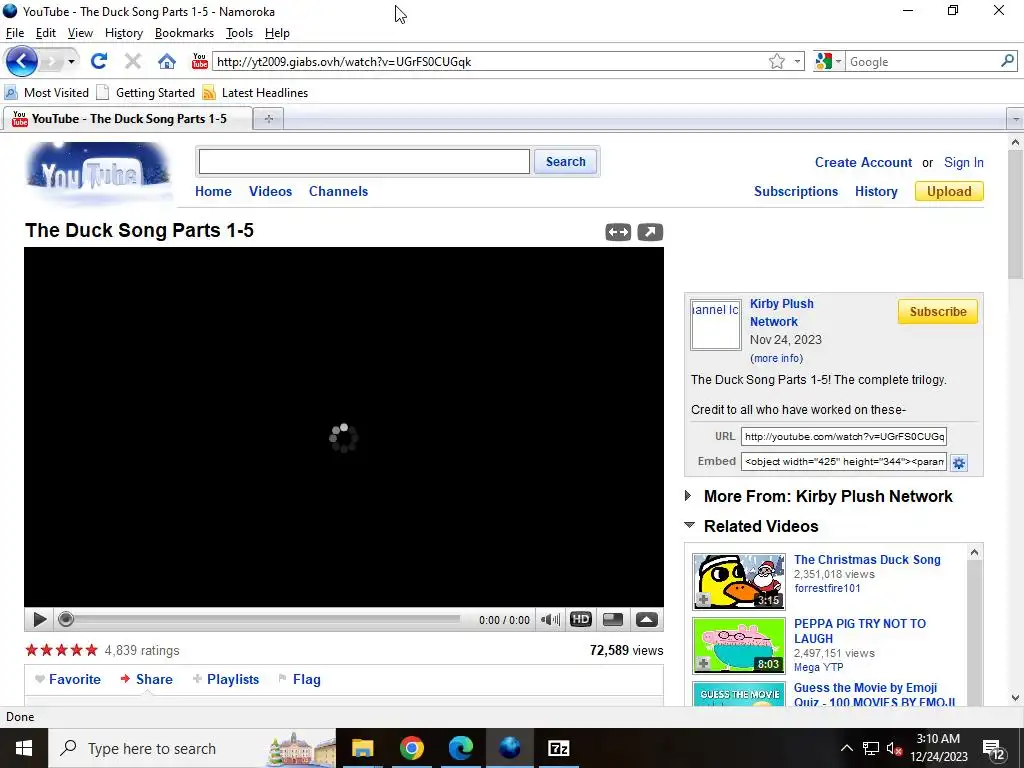Viewport: 1024px width, 768px height.
Task: Click the search magnifier in Google box
Action: (1007, 61)
